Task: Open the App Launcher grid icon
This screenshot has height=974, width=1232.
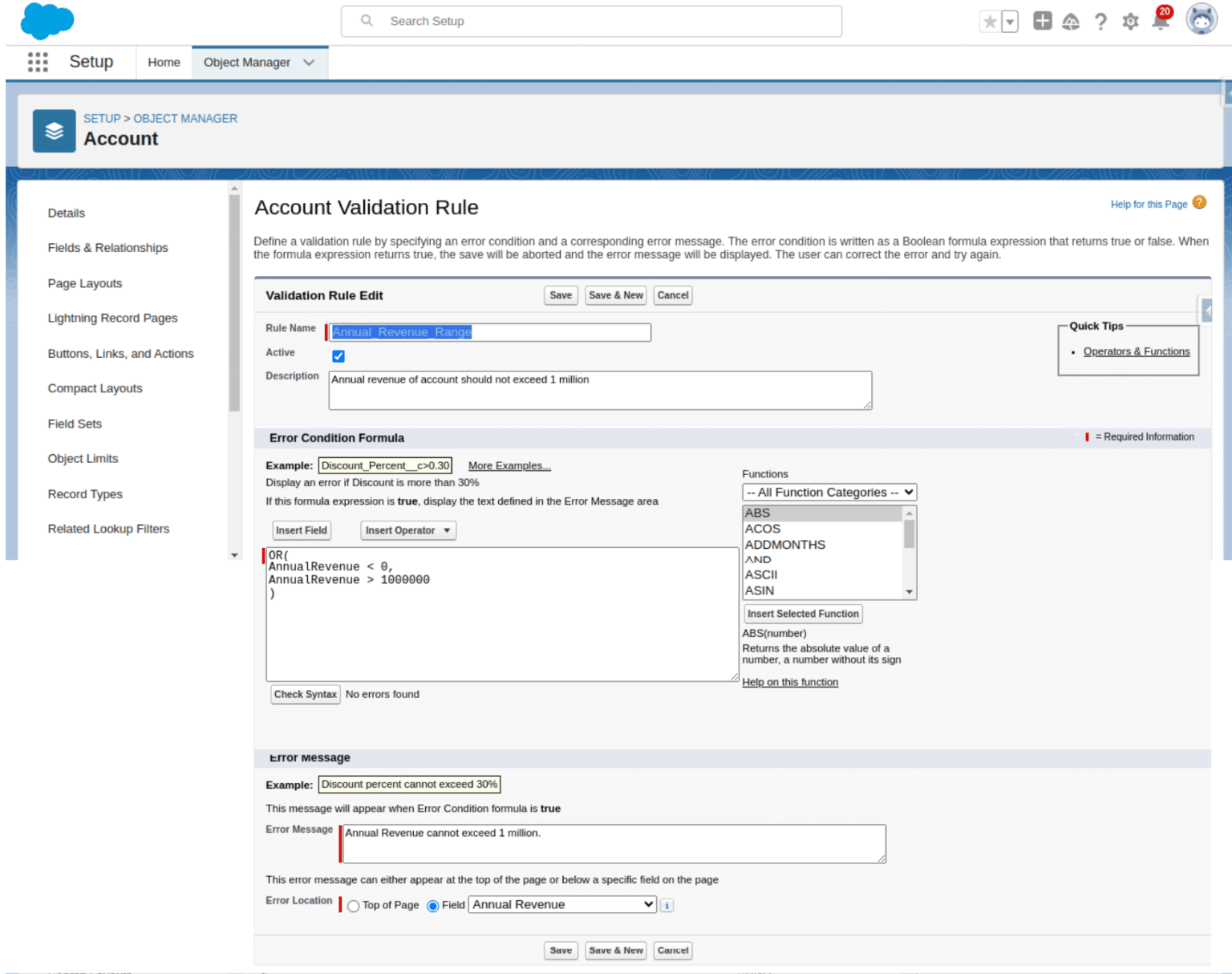Action: point(37,62)
